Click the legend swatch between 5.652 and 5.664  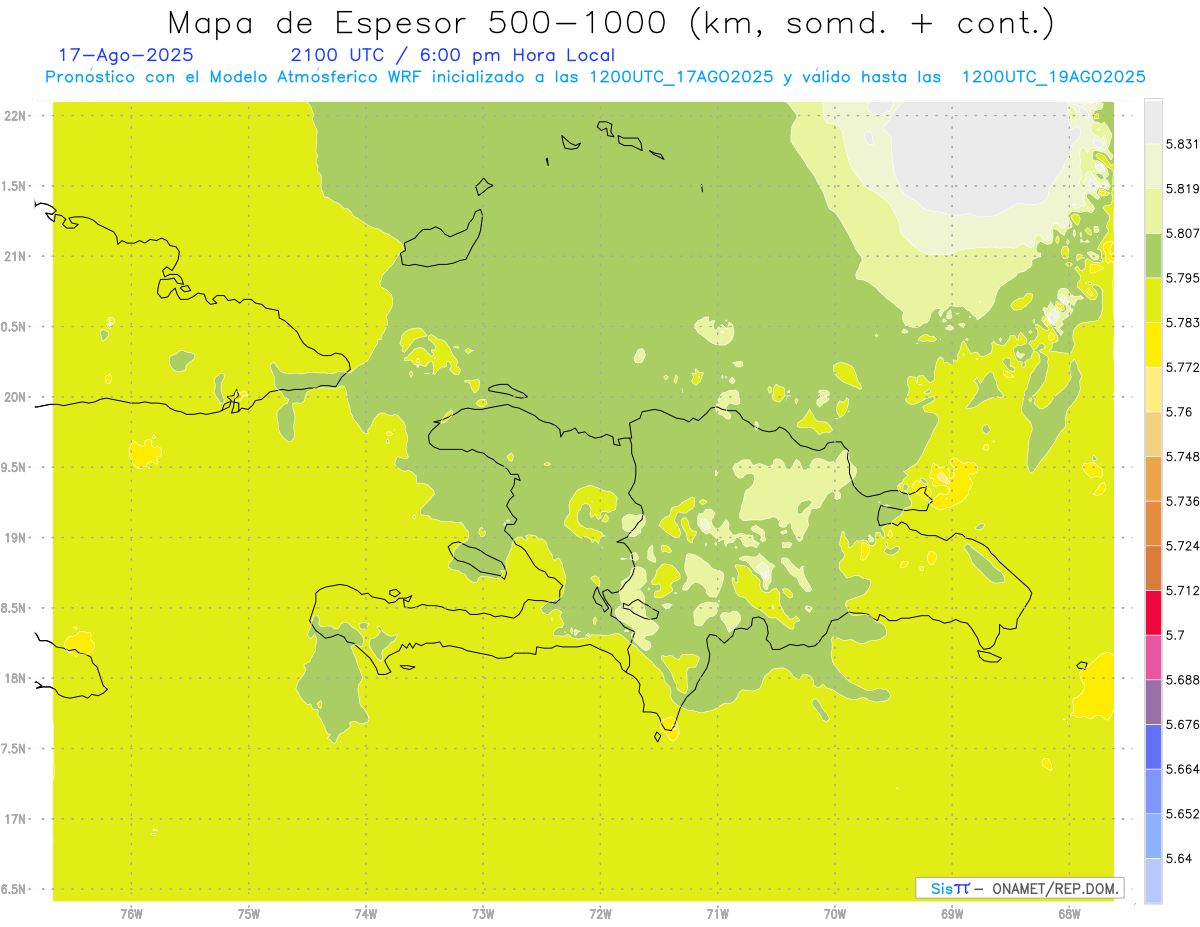coord(1153,791)
